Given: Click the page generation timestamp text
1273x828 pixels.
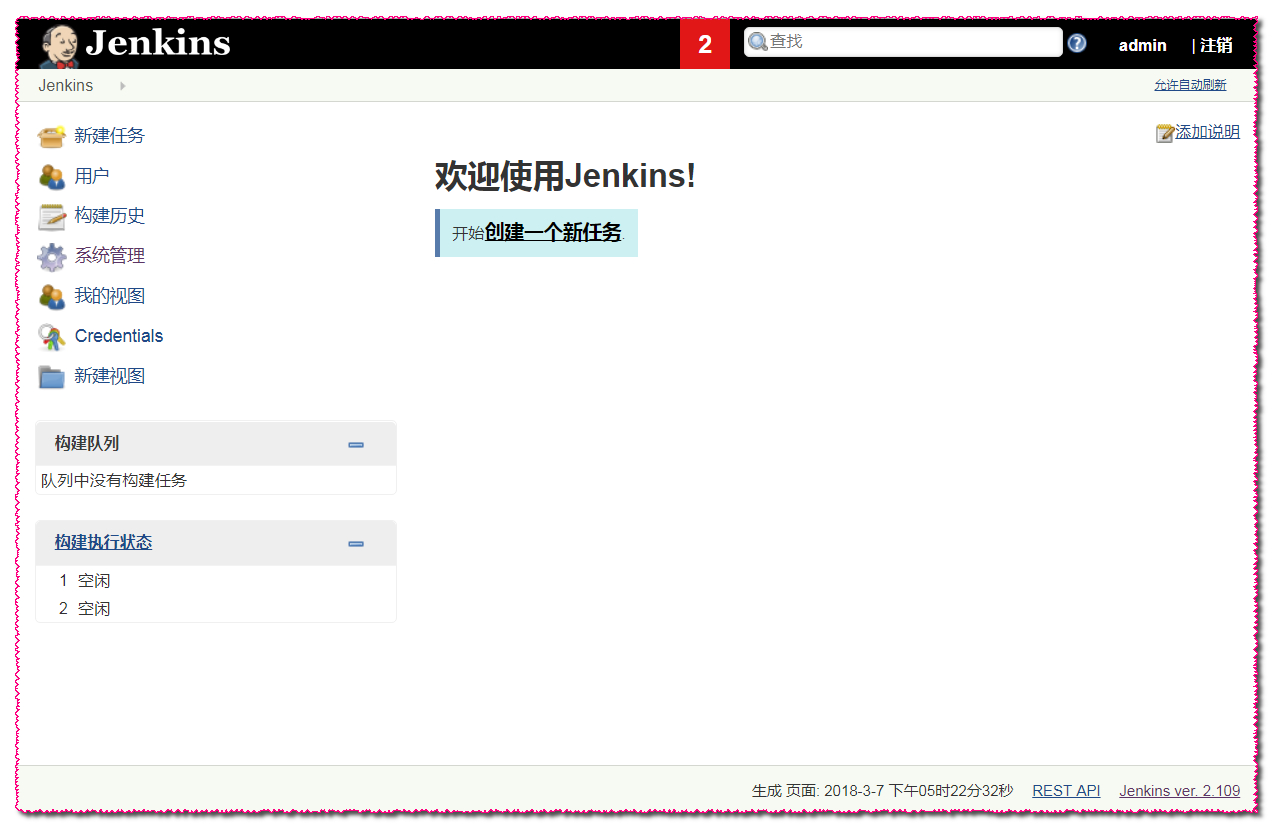Looking at the screenshot, I should [x=882, y=791].
